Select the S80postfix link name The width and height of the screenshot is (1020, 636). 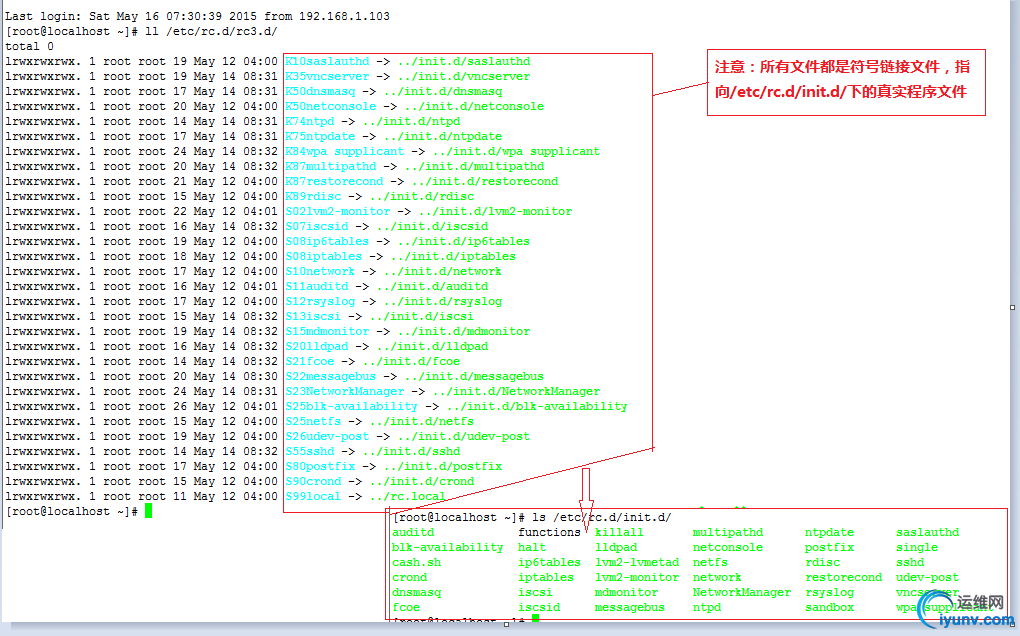[x=320, y=466]
